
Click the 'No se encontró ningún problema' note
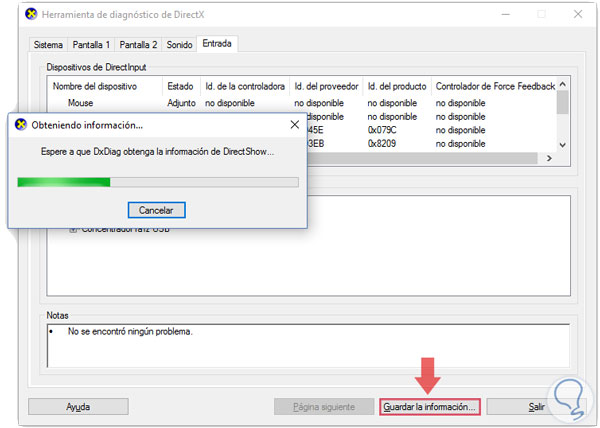coord(130,332)
